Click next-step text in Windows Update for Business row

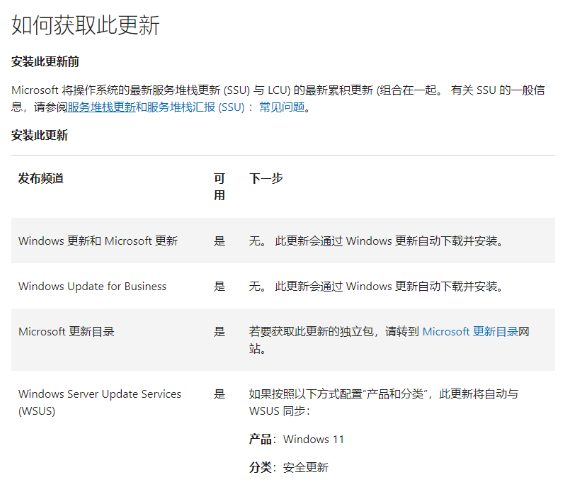click(376, 286)
